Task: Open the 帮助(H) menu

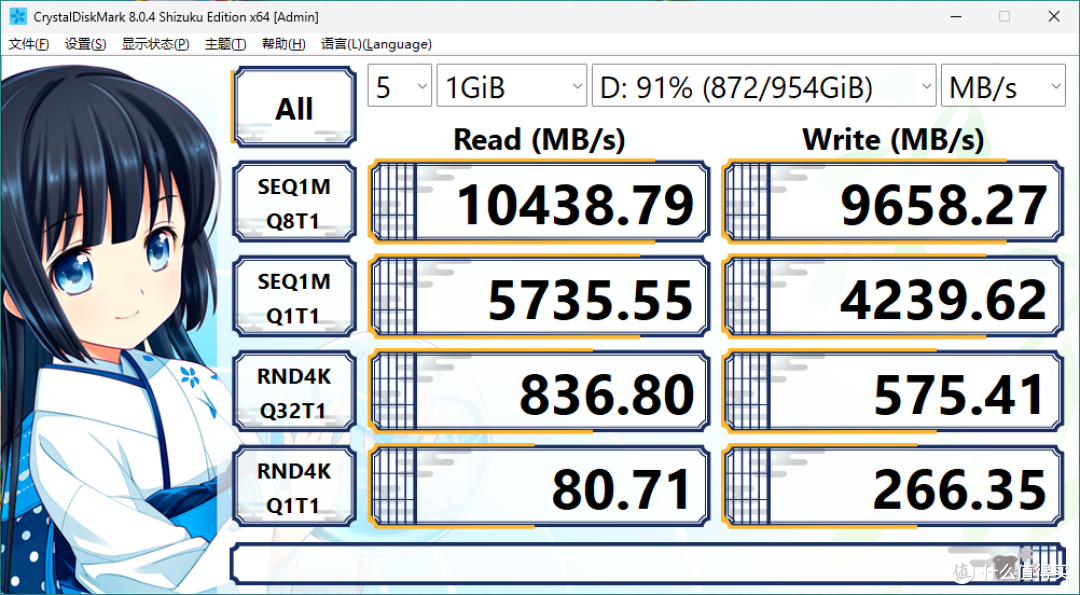Action: 284,44
